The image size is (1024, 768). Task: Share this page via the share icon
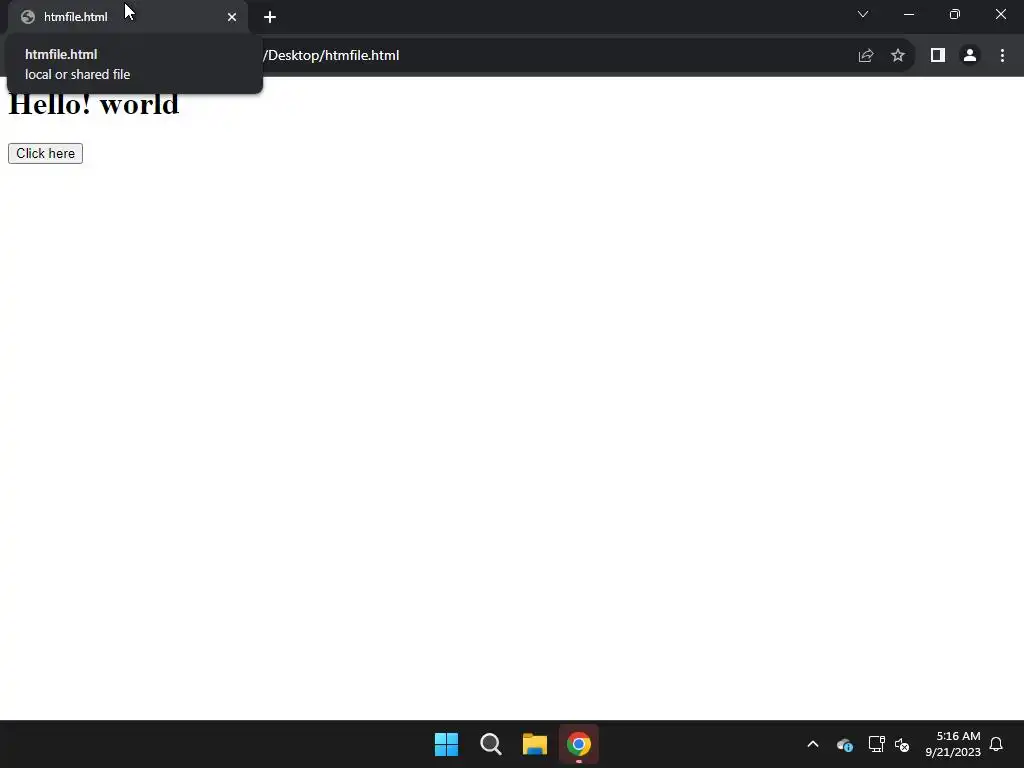tap(866, 56)
